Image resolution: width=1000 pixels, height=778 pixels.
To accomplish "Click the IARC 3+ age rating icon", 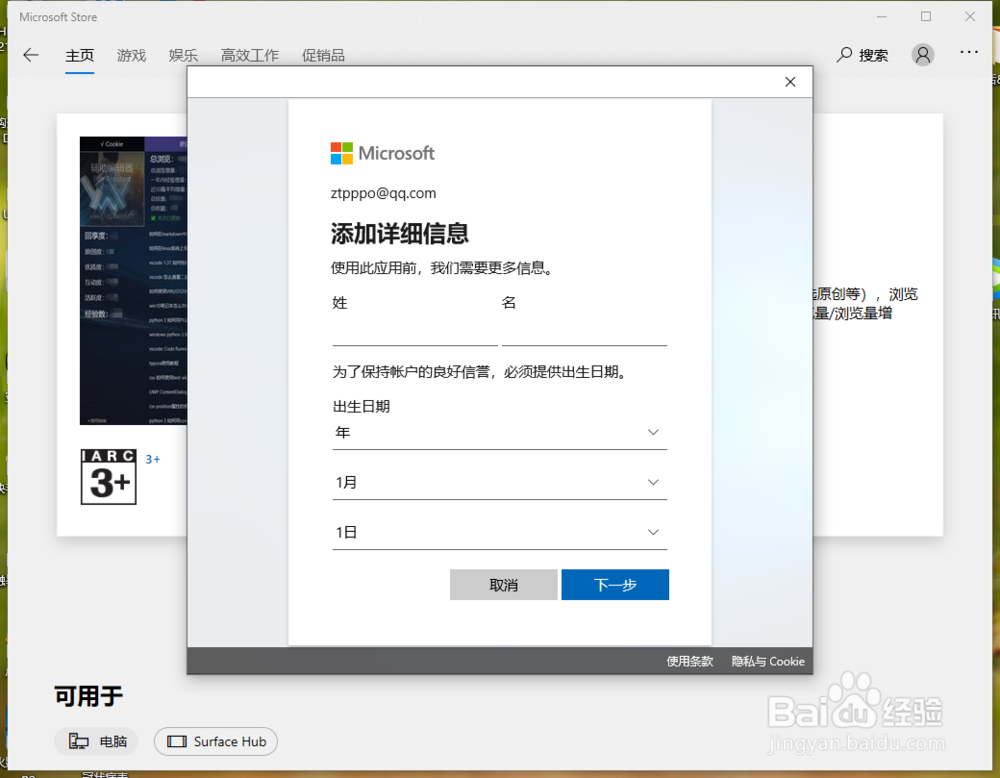I will 107,477.
